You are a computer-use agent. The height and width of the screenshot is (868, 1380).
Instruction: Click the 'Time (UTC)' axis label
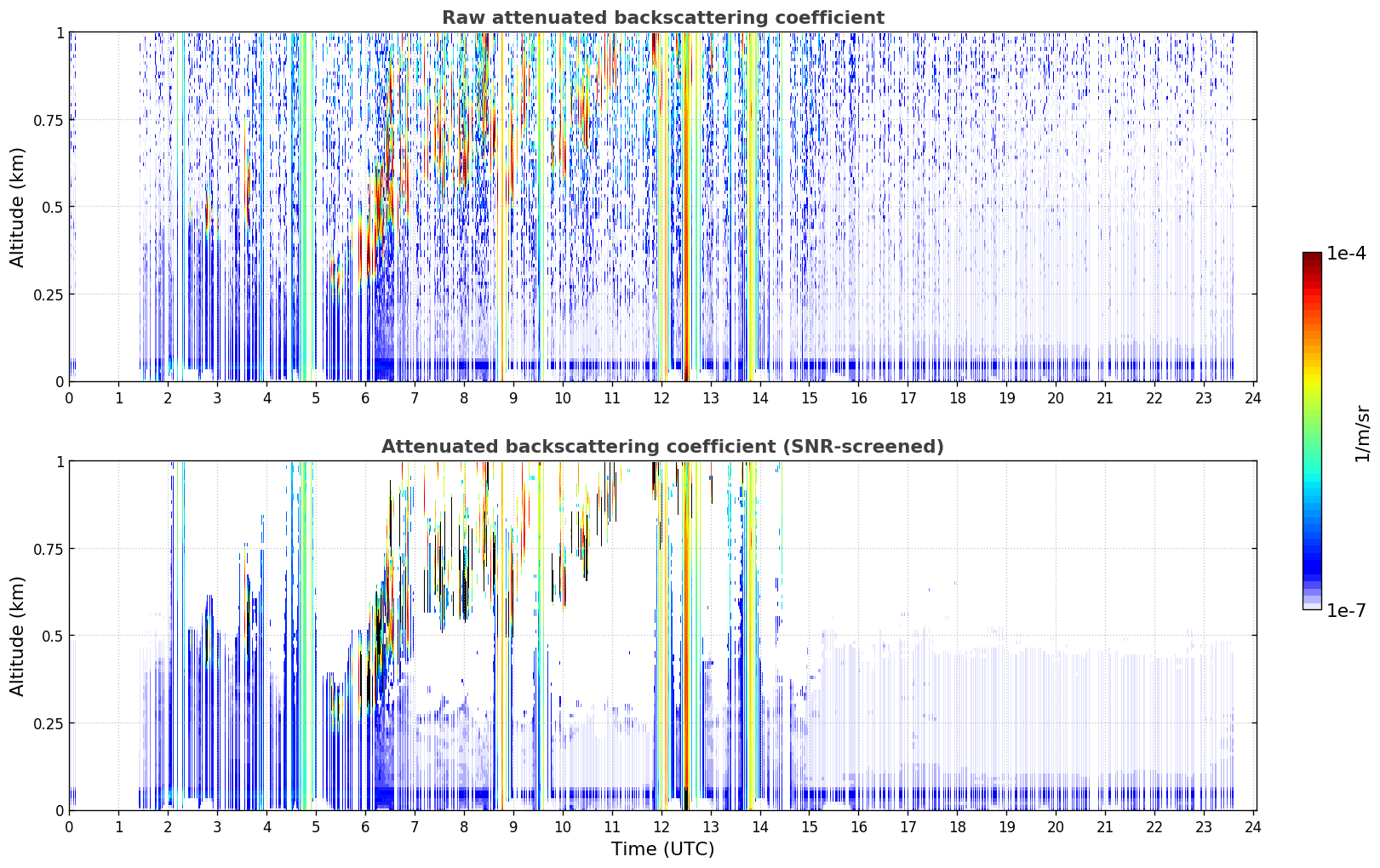click(662, 849)
